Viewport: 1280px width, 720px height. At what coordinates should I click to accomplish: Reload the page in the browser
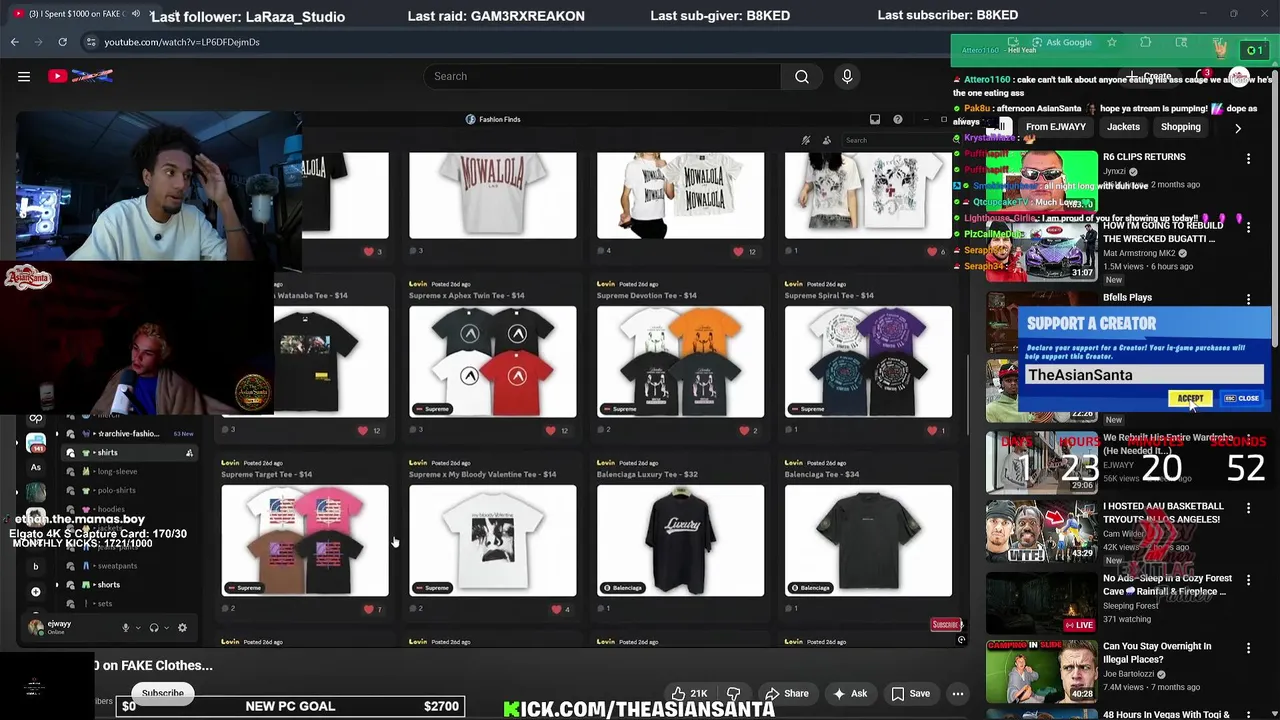pos(62,42)
